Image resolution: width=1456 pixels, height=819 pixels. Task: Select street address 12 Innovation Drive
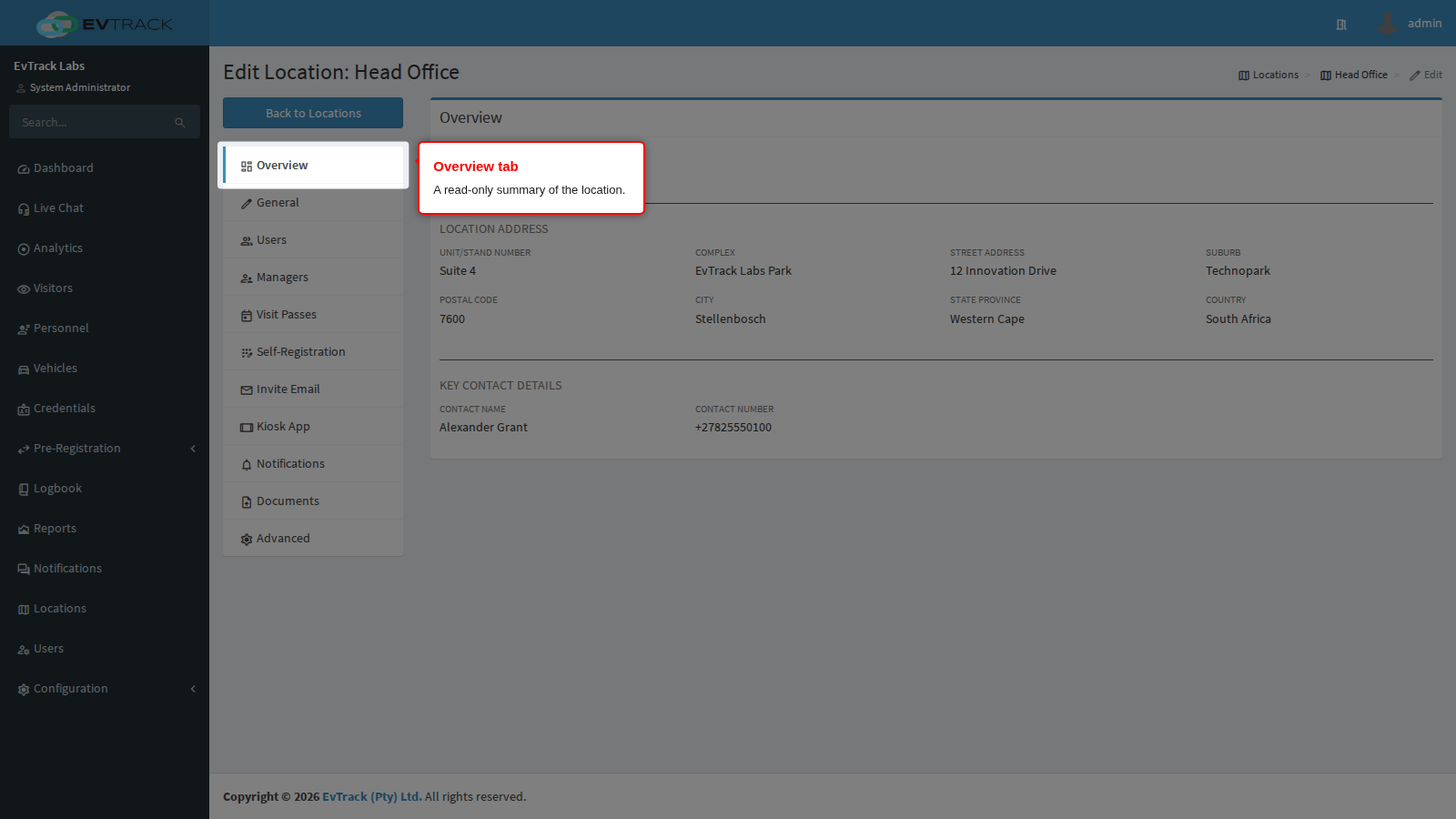[1003, 271]
